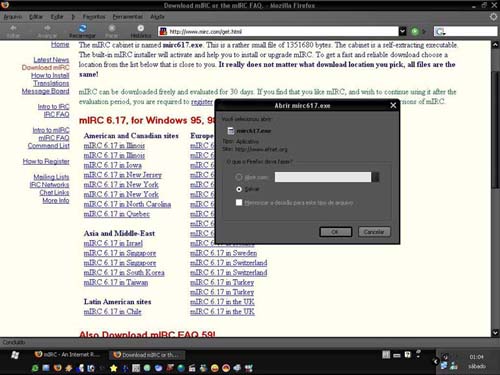Click the network computers icon in system tray

[x=444, y=366]
